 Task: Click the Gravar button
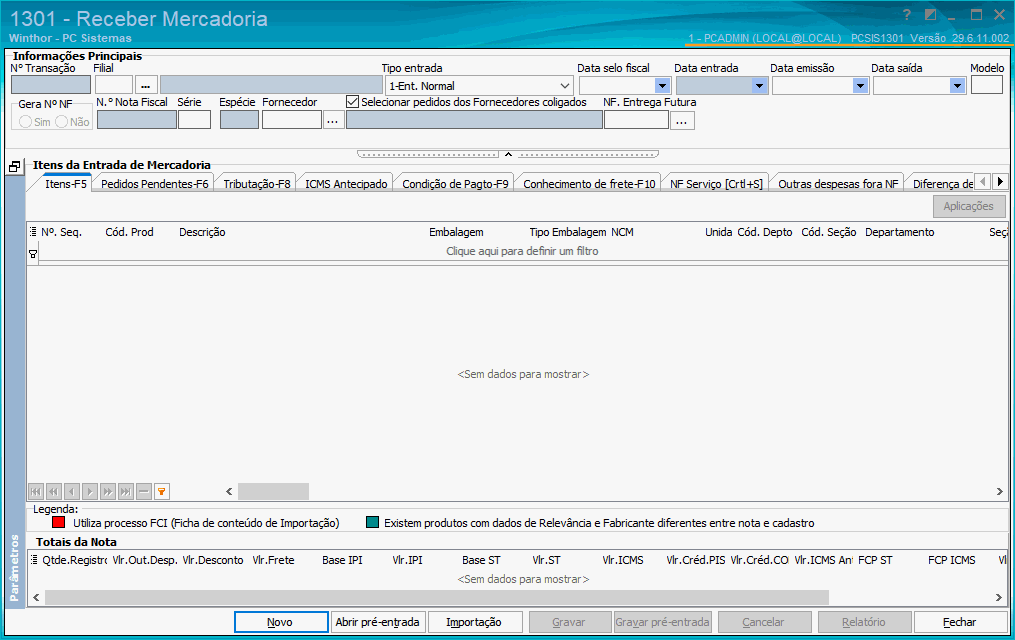click(x=569, y=622)
